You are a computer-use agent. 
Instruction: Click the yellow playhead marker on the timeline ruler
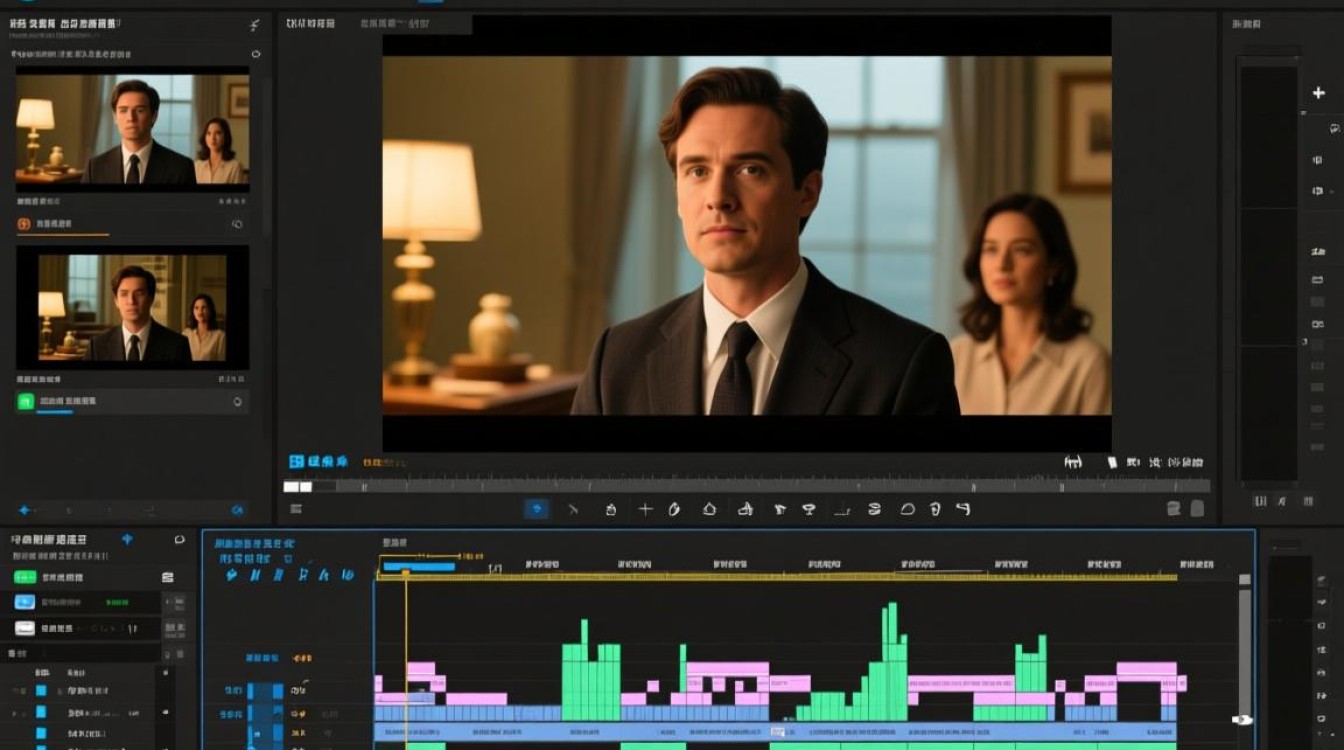405,573
